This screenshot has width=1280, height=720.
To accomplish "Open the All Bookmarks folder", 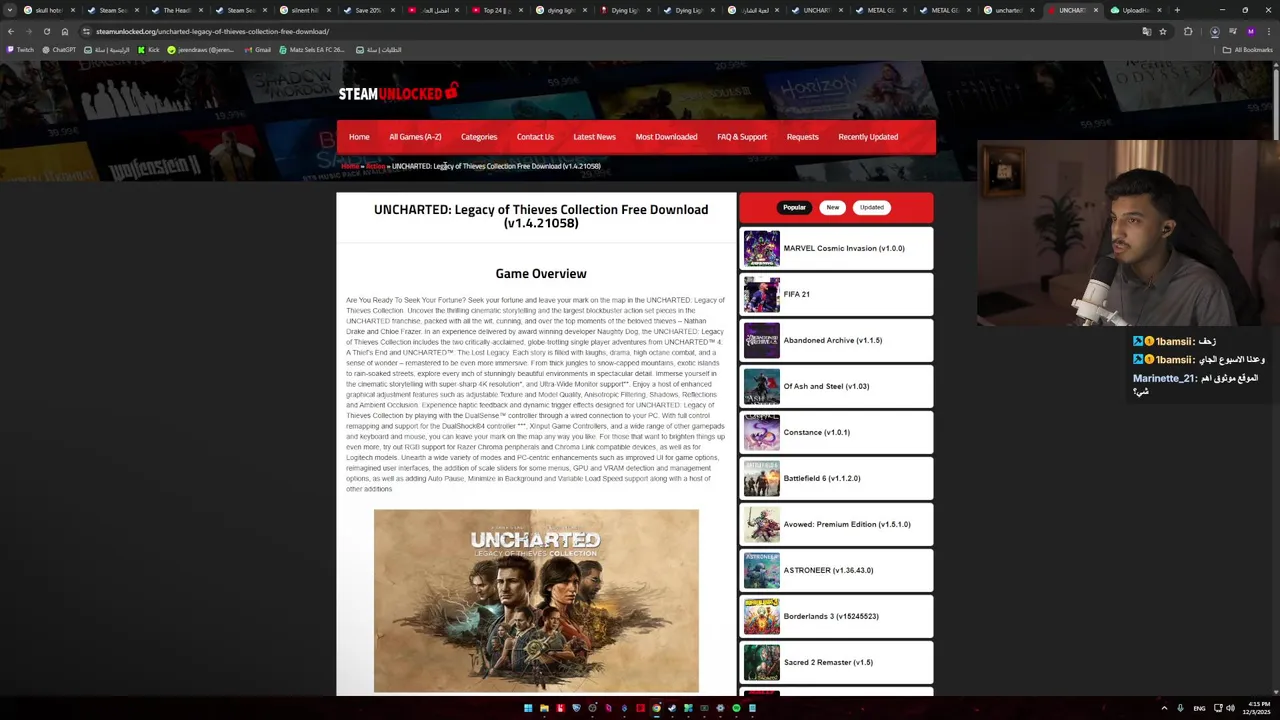I will tap(1247, 50).
